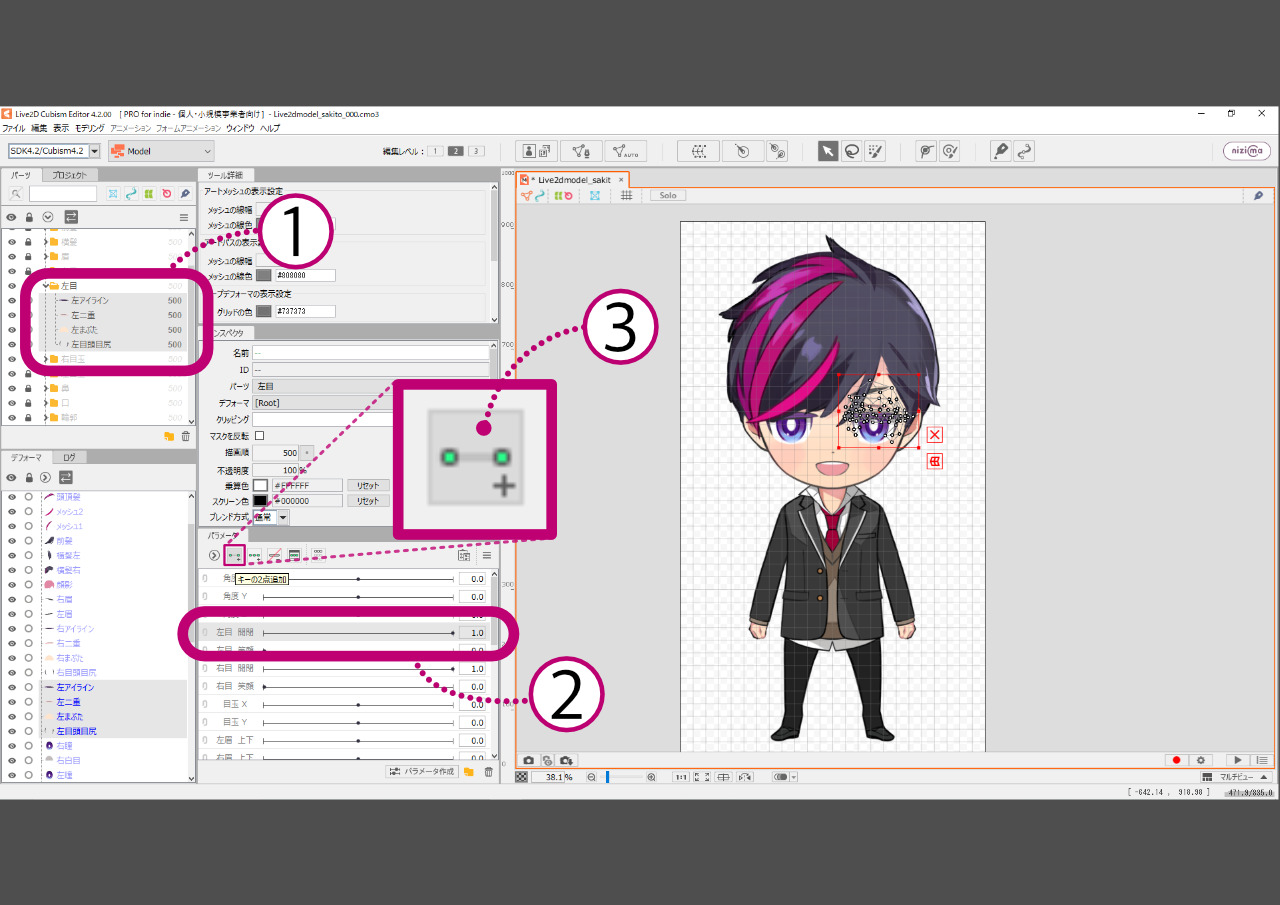Toggle visibility of the 口 folder
1280x905 pixels.
tap(12, 403)
